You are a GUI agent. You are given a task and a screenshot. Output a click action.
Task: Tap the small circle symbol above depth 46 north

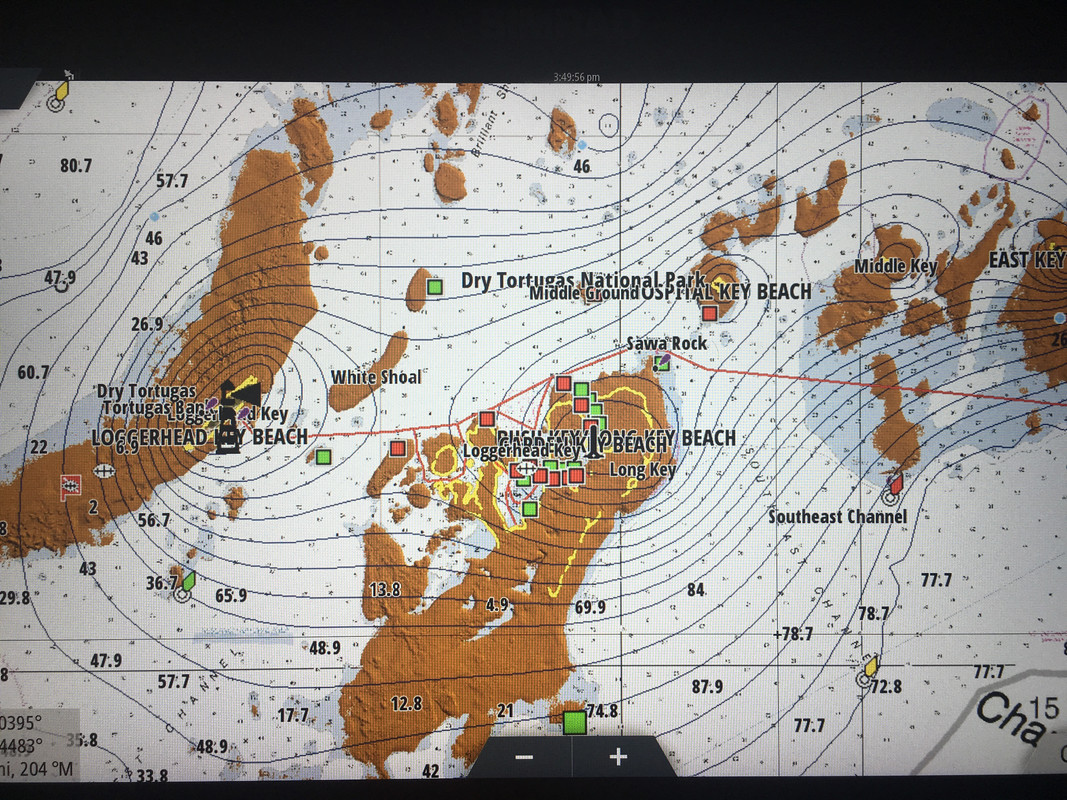609,124
